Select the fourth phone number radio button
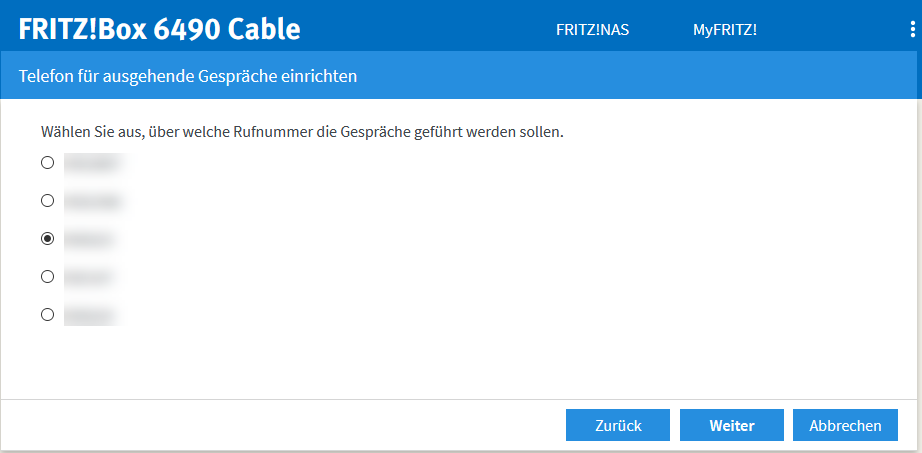922x453 pixels. [x=47, y=276]
